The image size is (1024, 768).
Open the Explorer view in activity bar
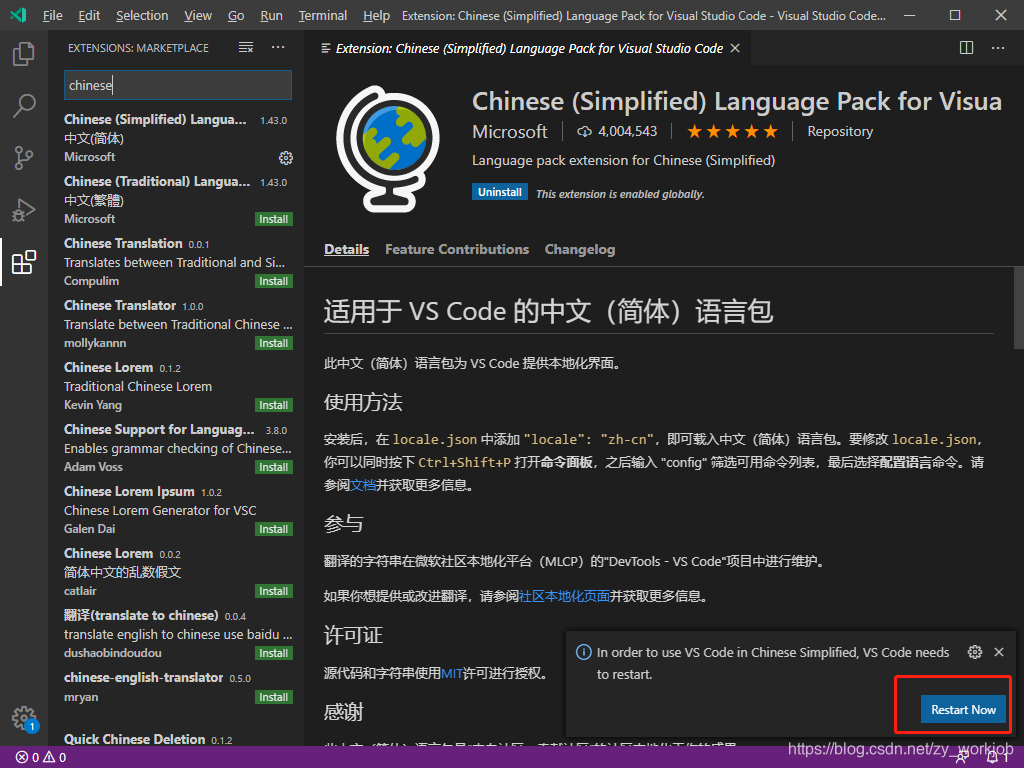point(24,54)
